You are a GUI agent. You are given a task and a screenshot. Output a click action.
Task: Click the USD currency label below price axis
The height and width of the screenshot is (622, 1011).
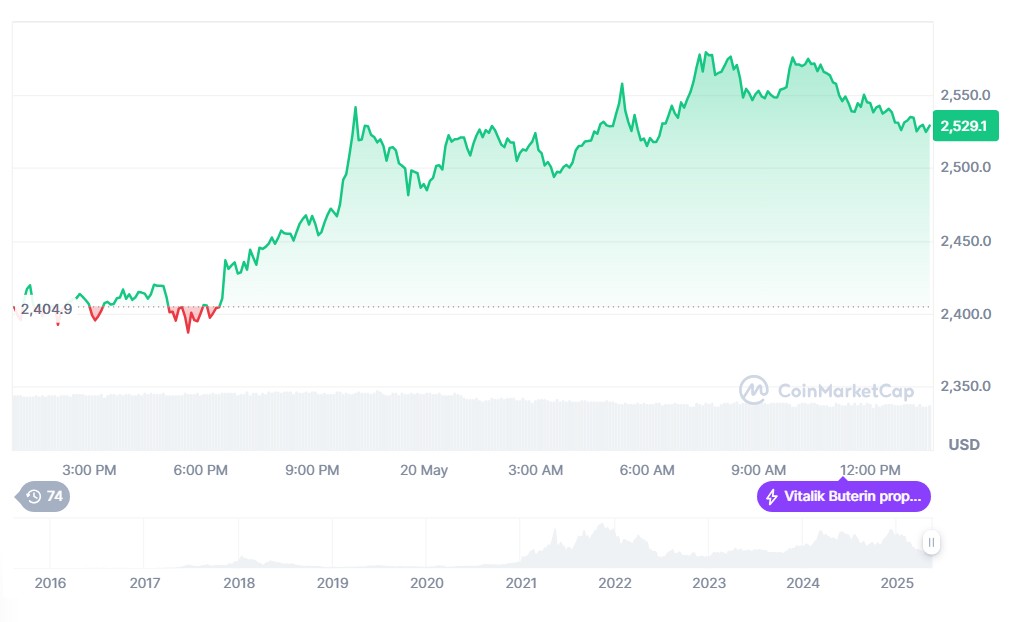coord(963,444)
